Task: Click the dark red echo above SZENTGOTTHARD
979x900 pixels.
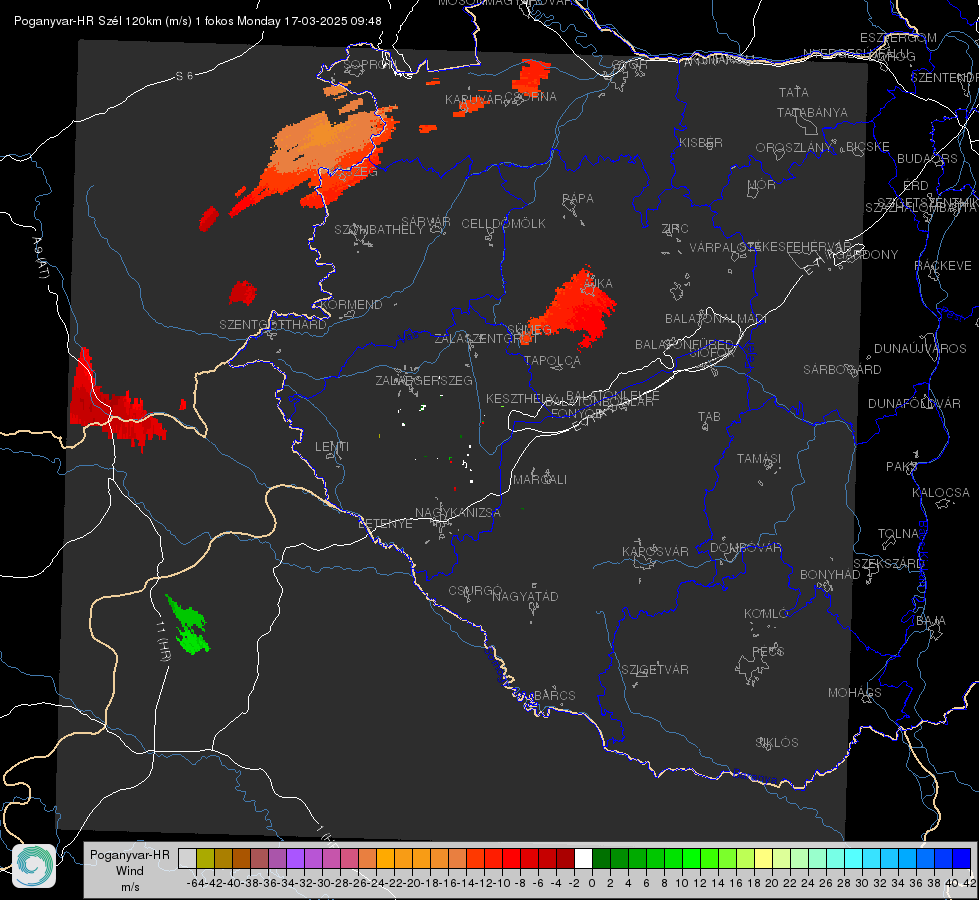Action: point(242,293)
